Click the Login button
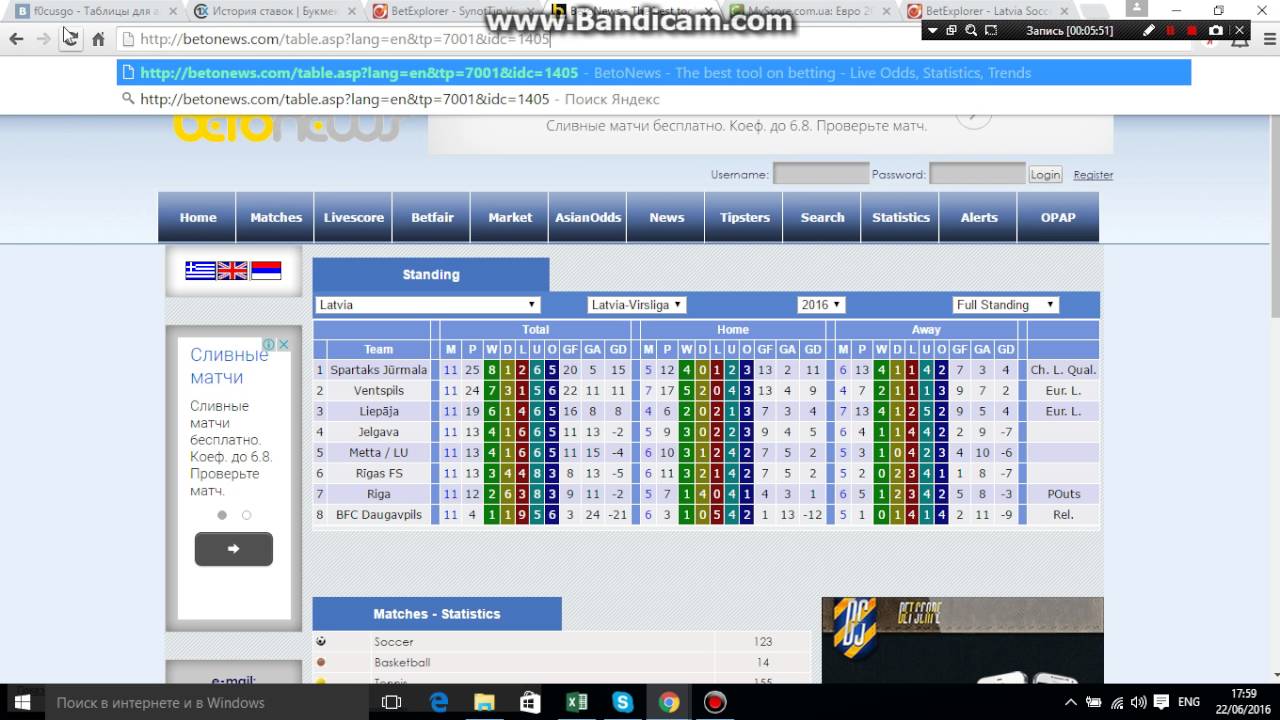 click(x=1045, y=174)
